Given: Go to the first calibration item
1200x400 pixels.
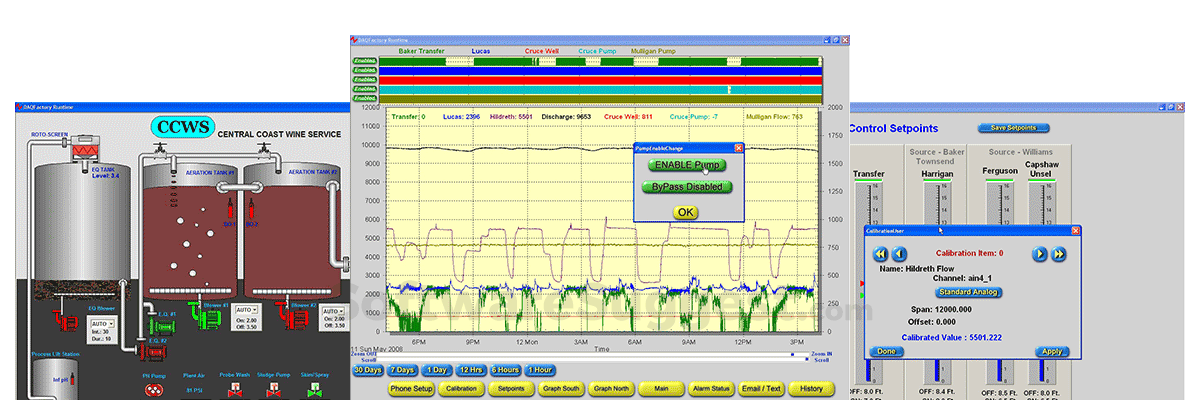Looking at the screenshot, I should pyautogui.click(x=880, y=254).
